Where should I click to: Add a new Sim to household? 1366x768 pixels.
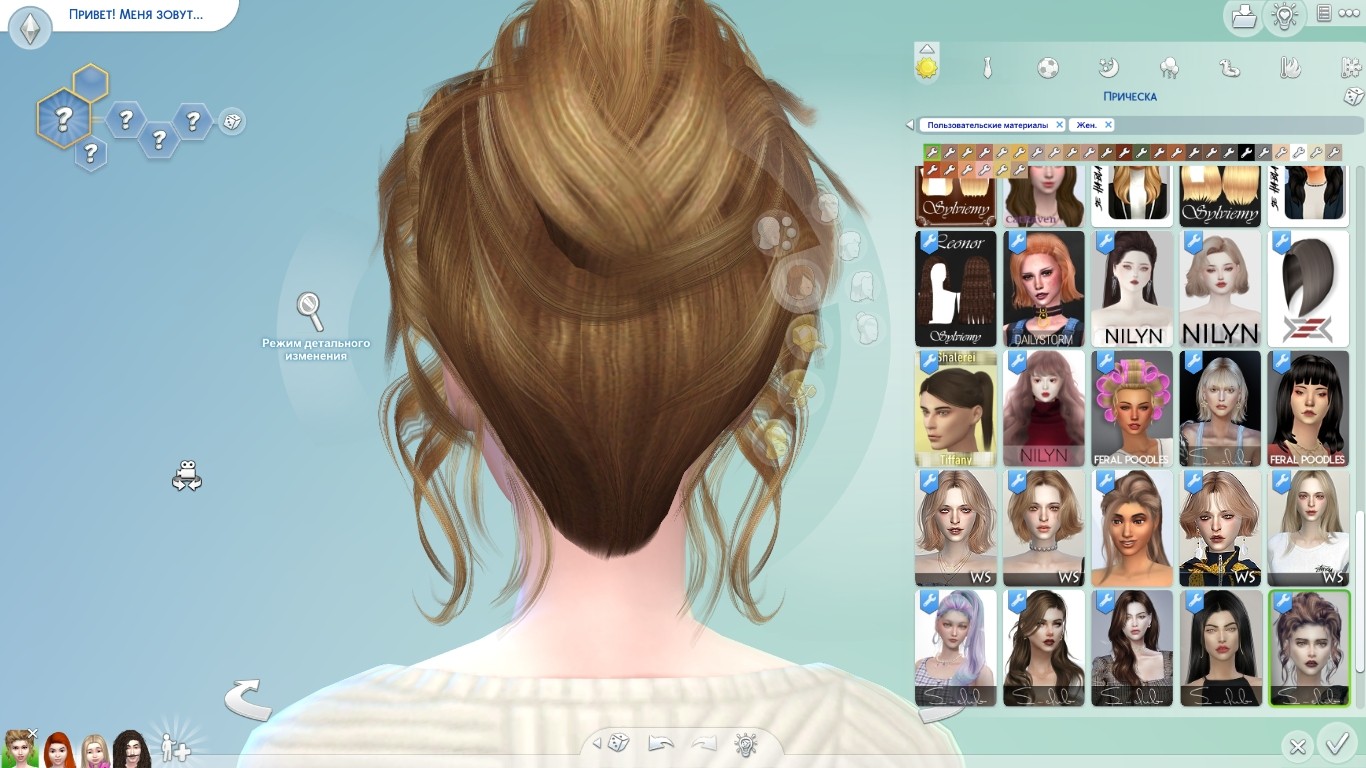[x=175, y=747]
